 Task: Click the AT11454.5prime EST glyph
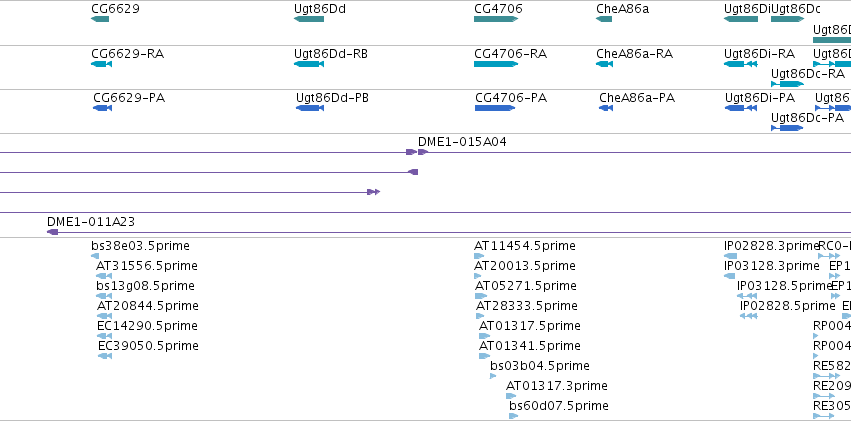(x=479, y=256)
